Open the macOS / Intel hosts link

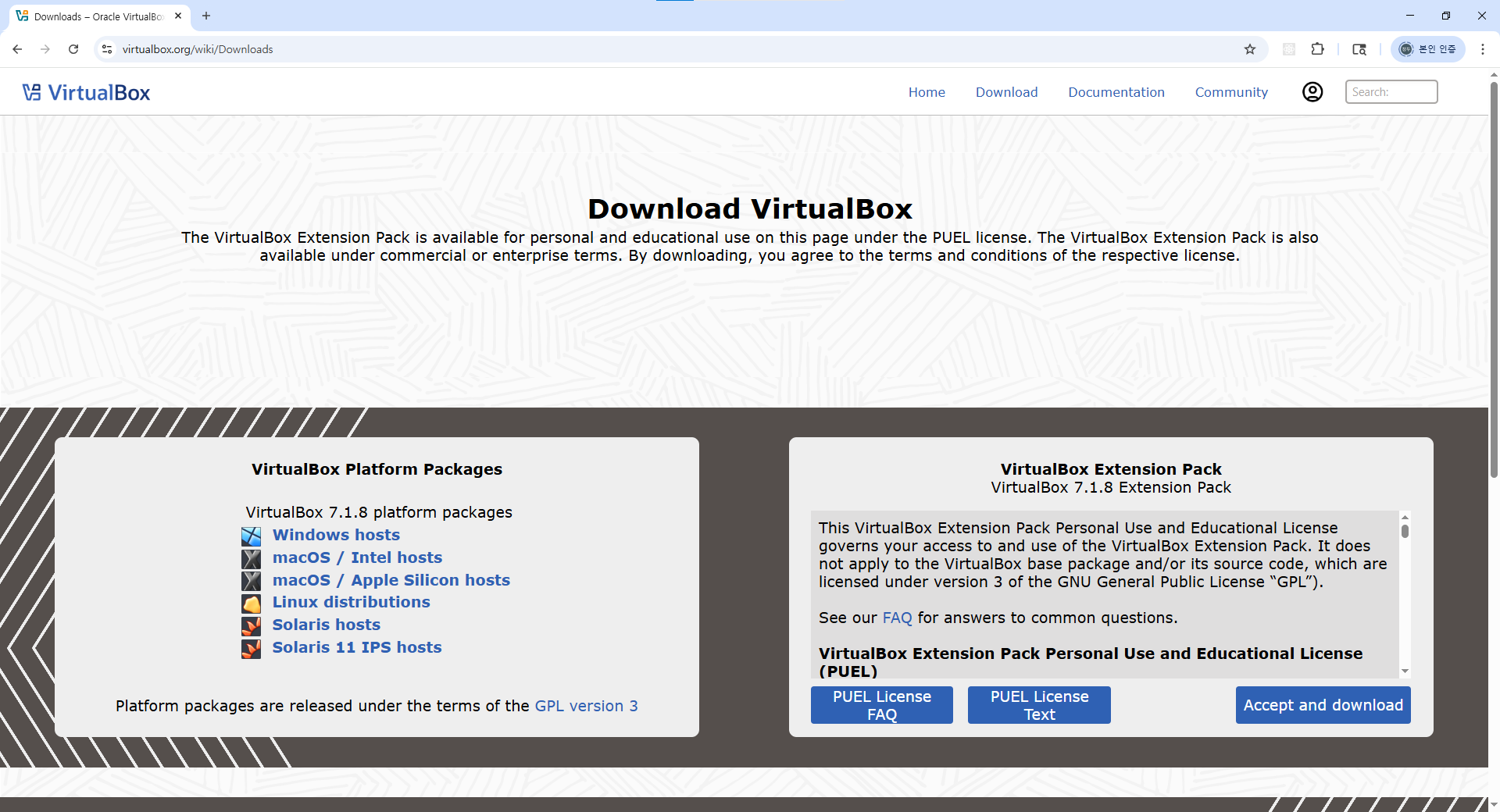tap(357, 557)
